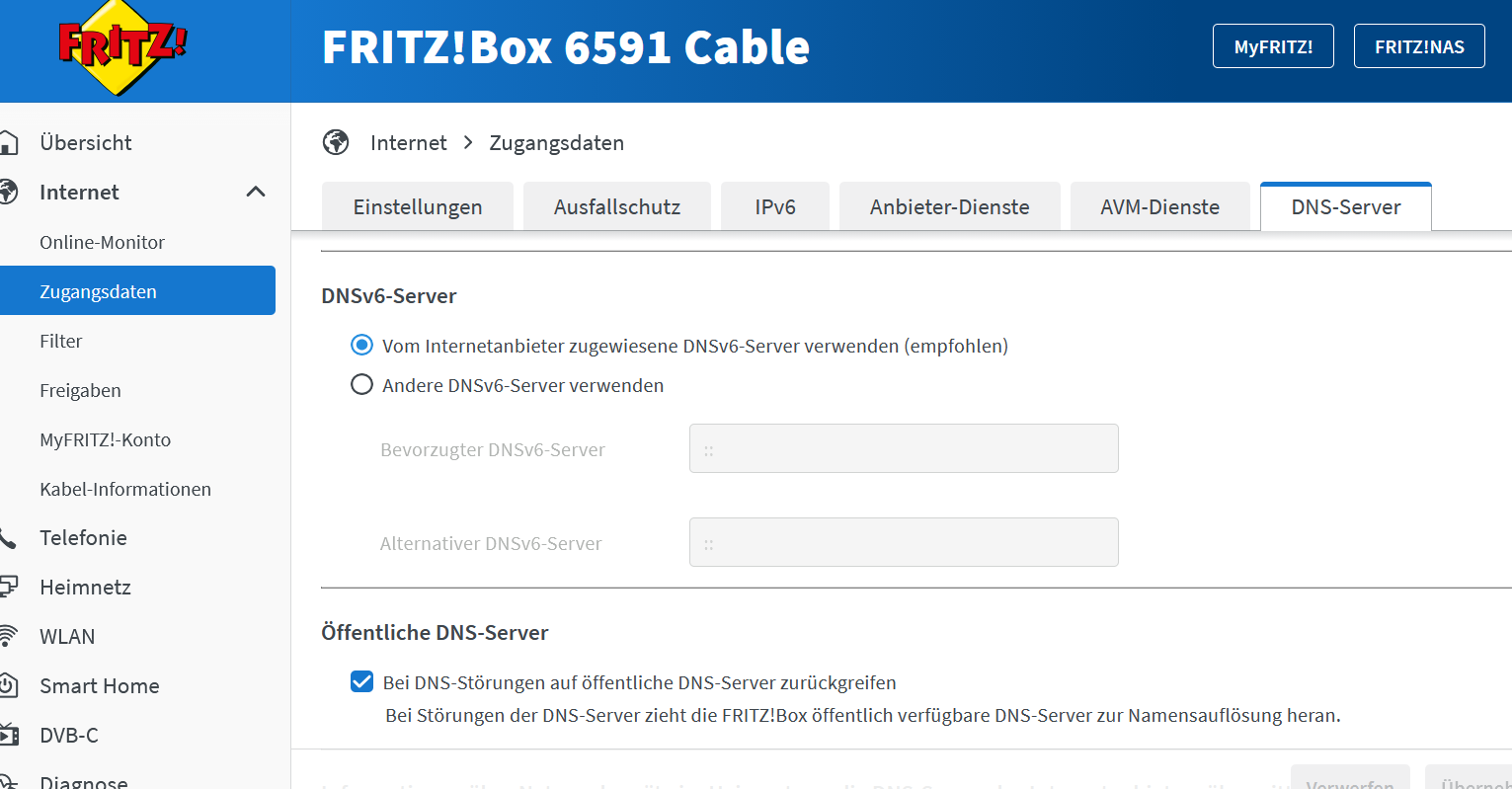Open FRITZ!NAS from the header
Screen dimensions: 1512x789
[x=1419, y=46]
